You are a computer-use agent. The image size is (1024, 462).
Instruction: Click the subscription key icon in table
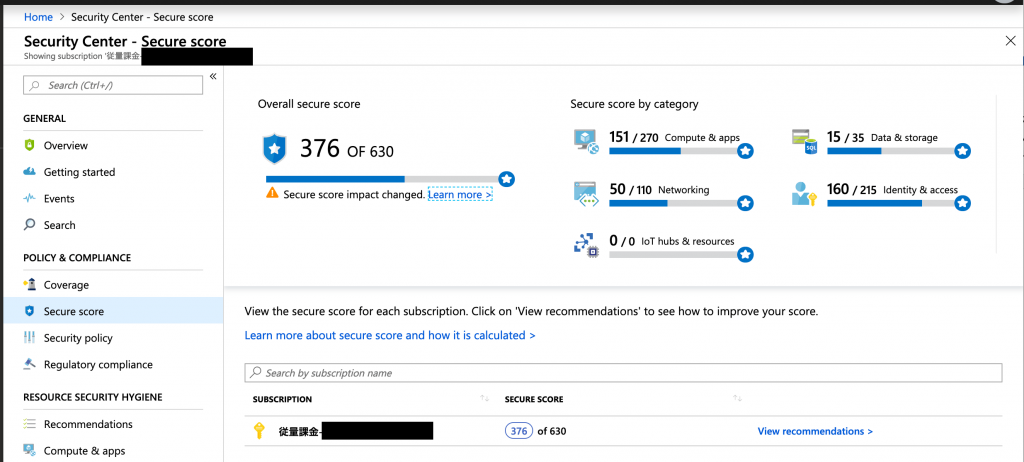260,431
